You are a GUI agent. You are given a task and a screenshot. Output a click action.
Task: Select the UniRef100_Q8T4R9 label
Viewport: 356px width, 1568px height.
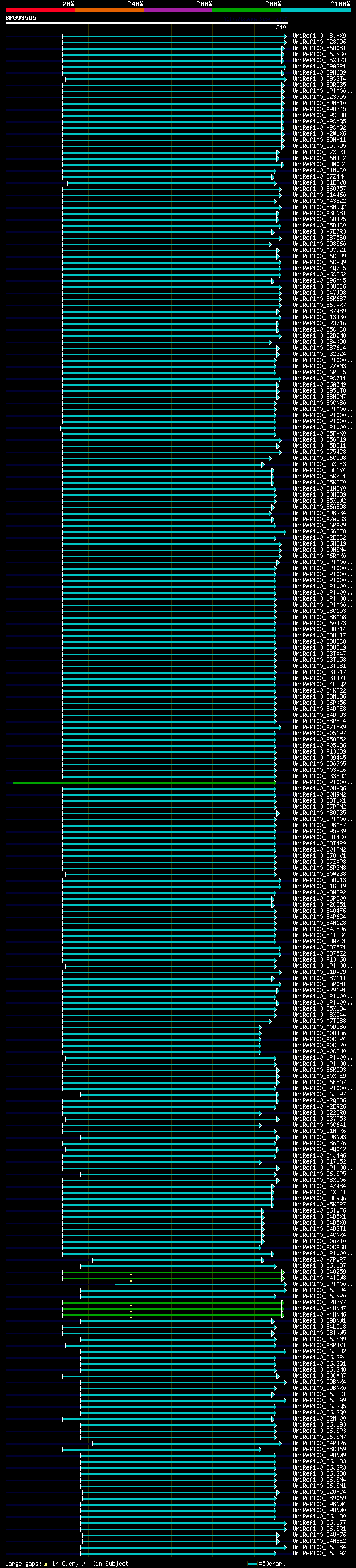pyautogui.click(x=319, y=844)
